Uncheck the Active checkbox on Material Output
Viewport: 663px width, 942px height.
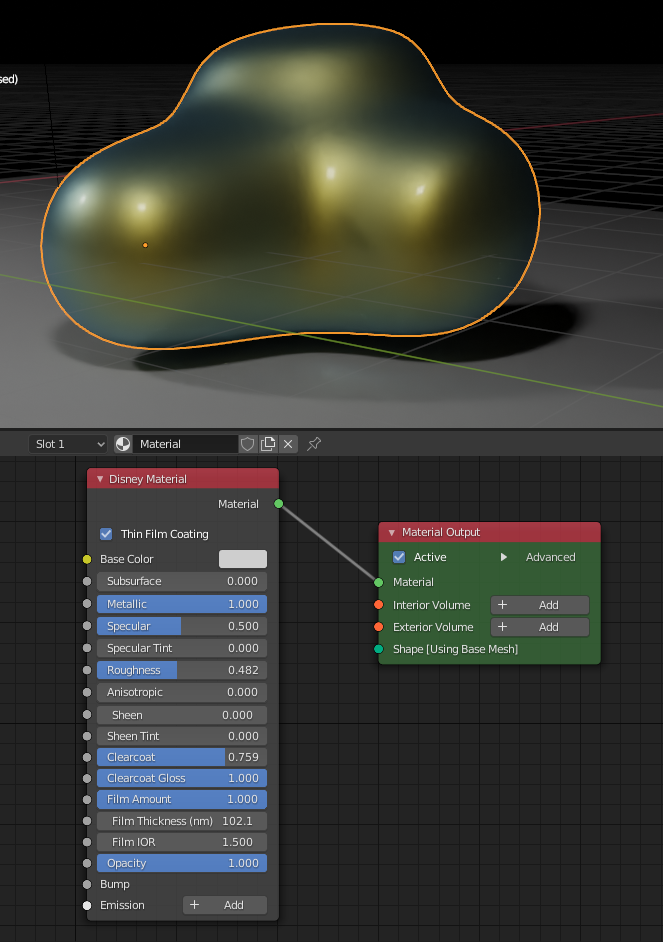click(399, 557)
